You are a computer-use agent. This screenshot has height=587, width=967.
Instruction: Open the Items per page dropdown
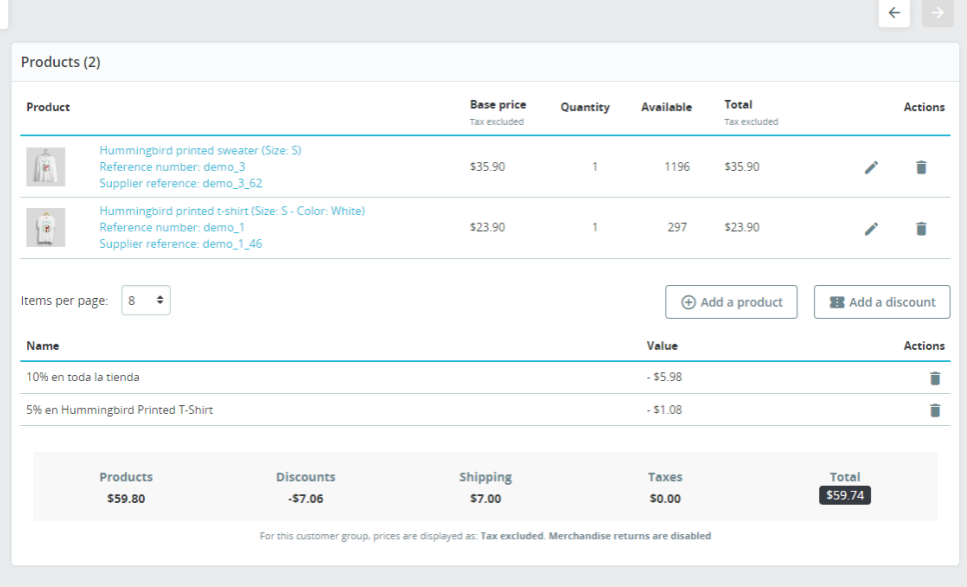(146, 300)
